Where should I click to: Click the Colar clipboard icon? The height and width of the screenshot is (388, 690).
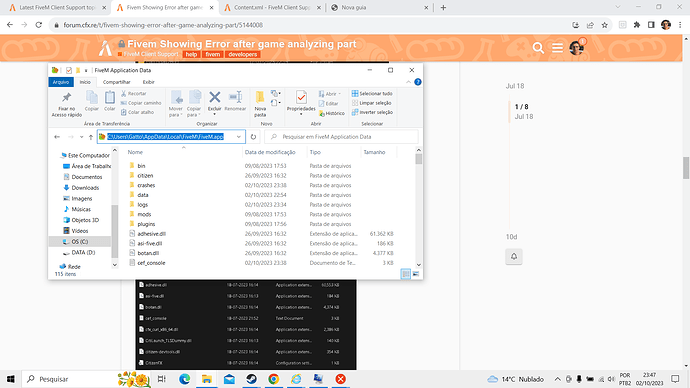point(110,98)
